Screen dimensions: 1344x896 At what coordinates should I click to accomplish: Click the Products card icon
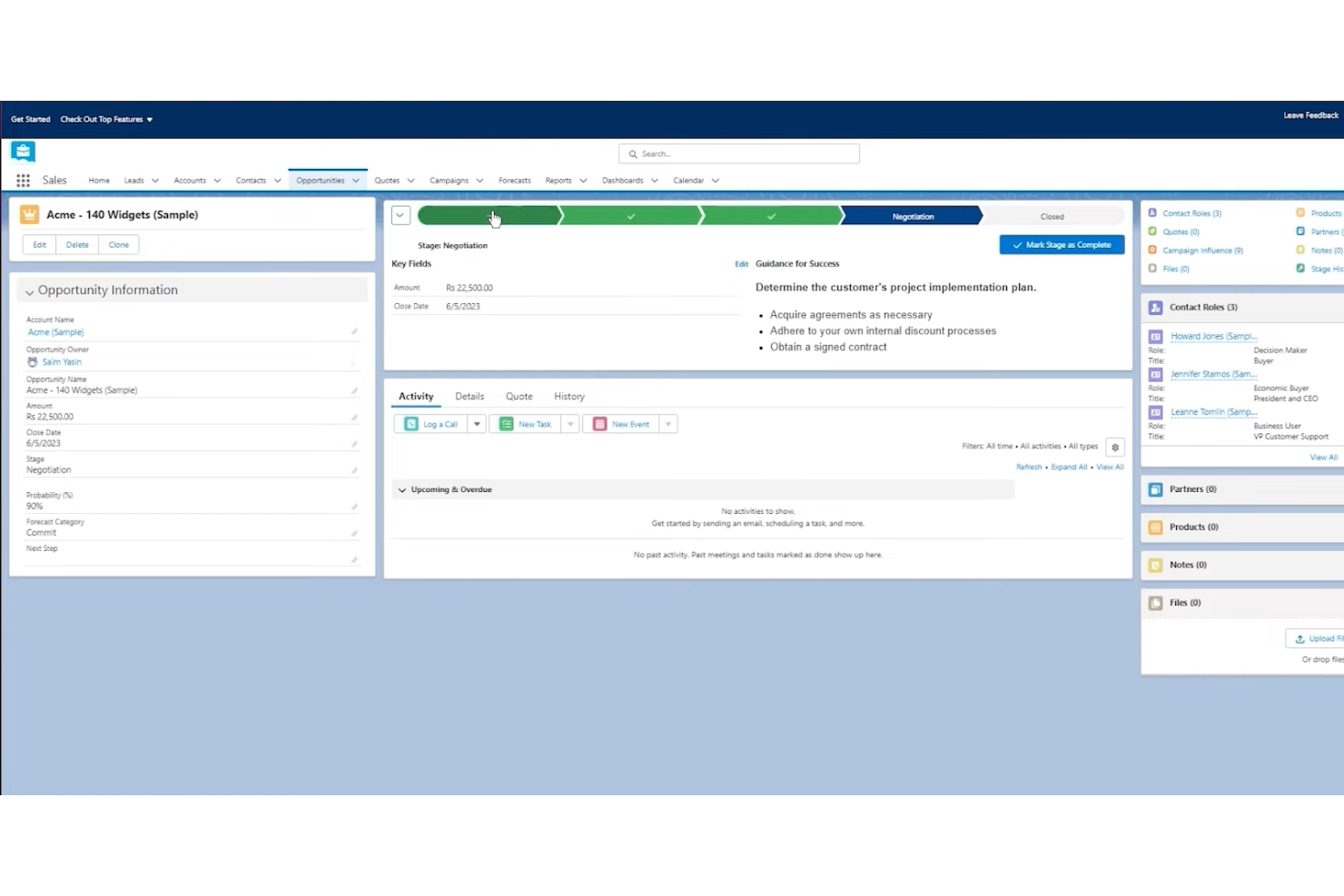point(1155,527)
